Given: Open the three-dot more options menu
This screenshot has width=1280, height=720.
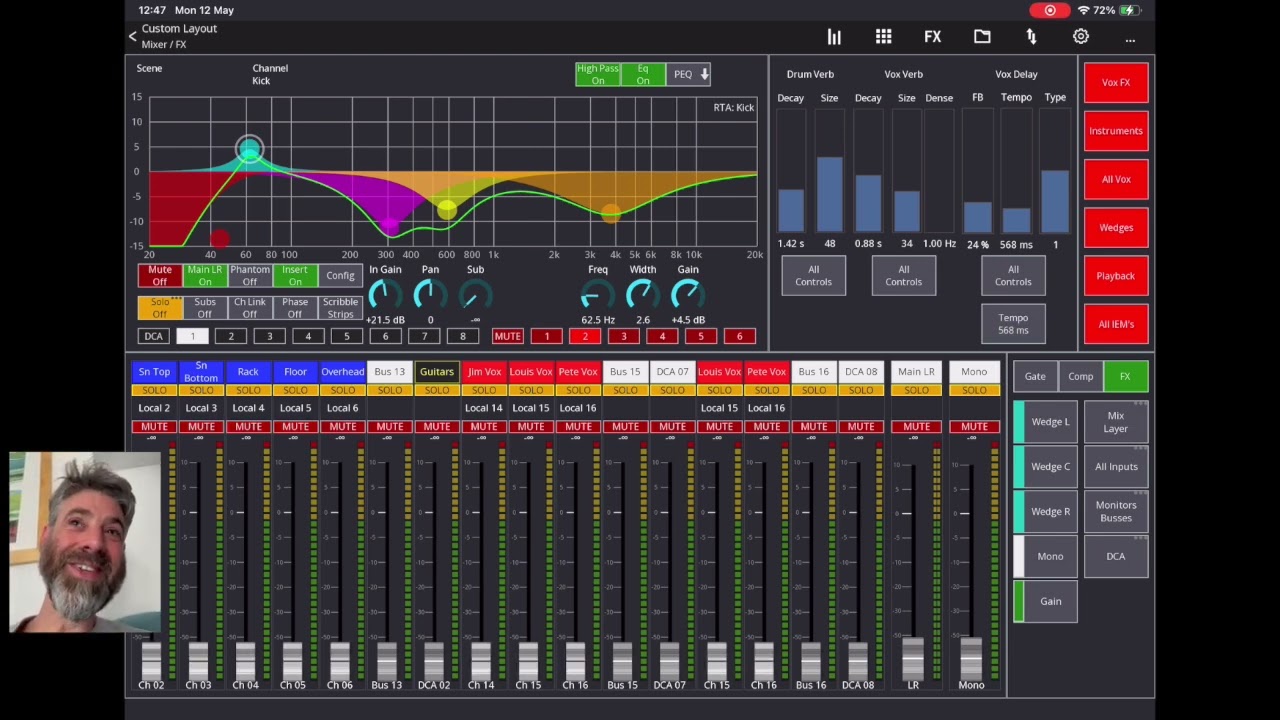Looking at the screenshot, I should 1130,39.
